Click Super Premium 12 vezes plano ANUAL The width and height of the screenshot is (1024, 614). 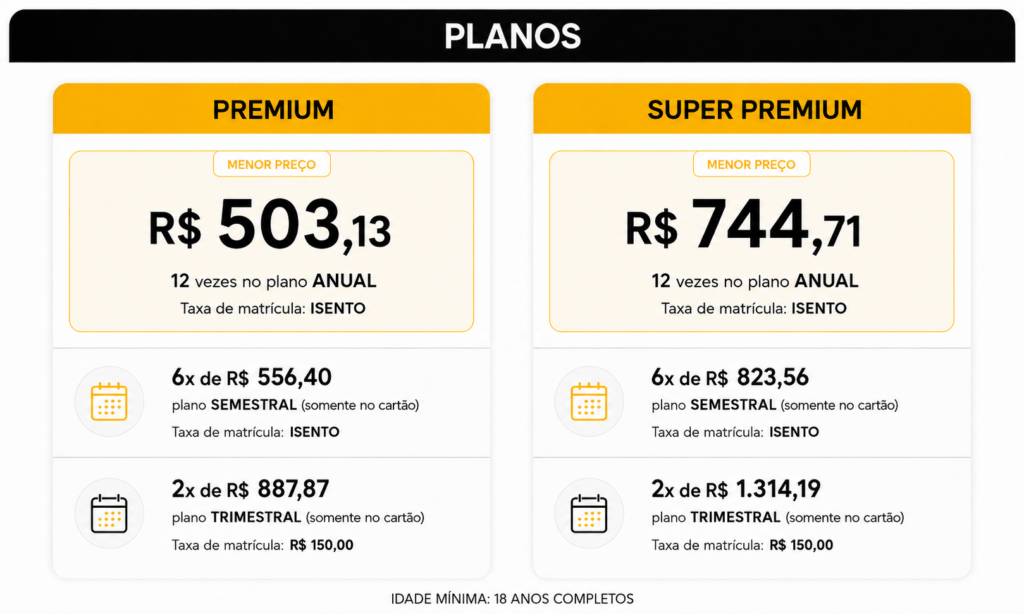tap(754, 281)
